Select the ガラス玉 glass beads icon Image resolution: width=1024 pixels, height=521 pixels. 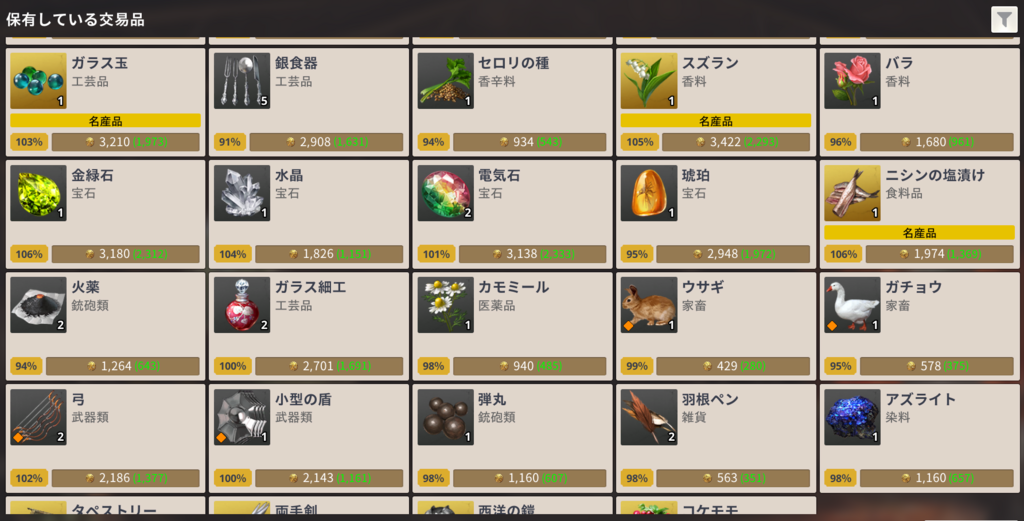click(x=39, y=81)
